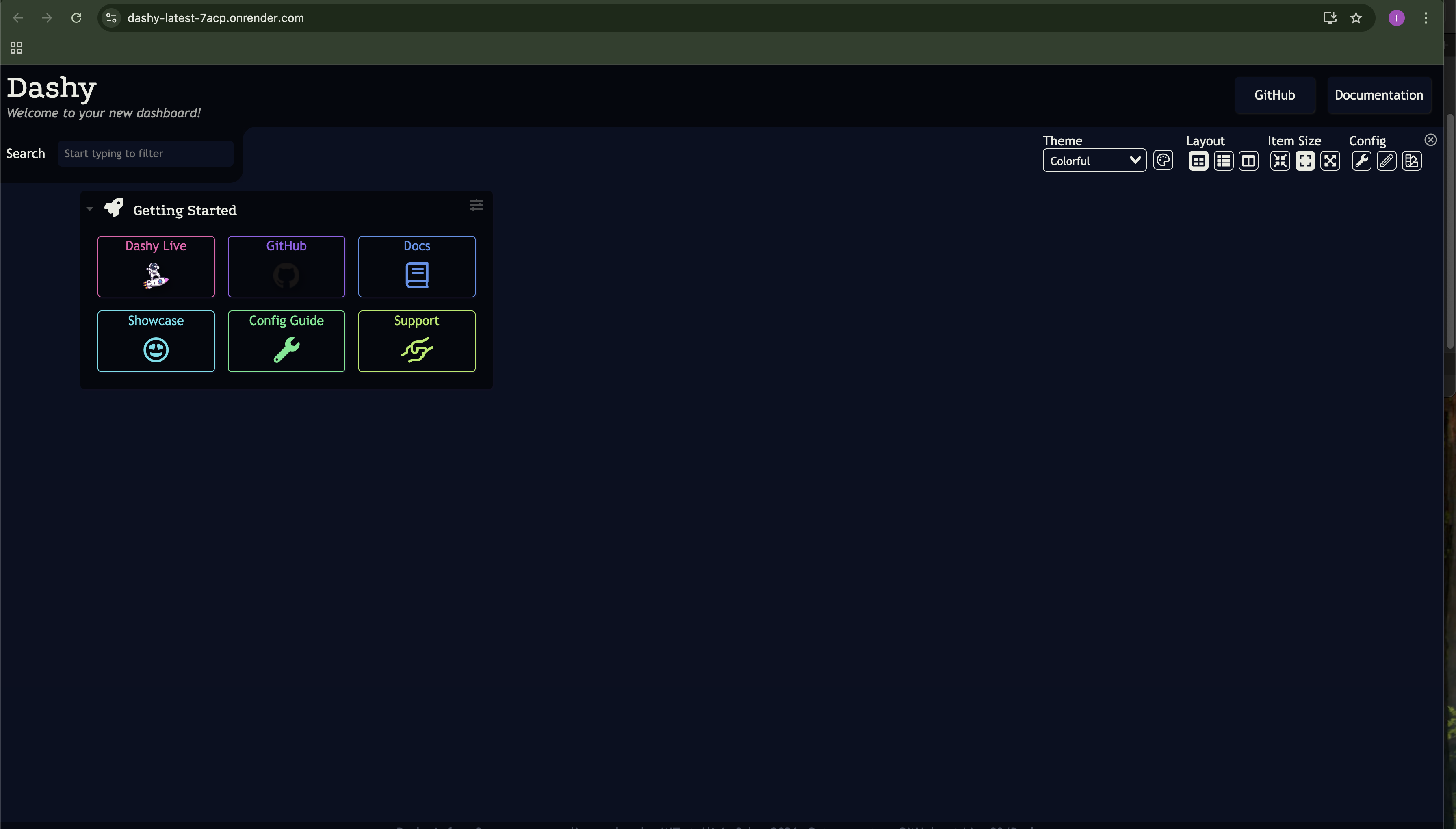Screen dimensions: 1456x829
Task: Click the "Welcome to your new dashboard!" subtitle
Action: point(104,113)
